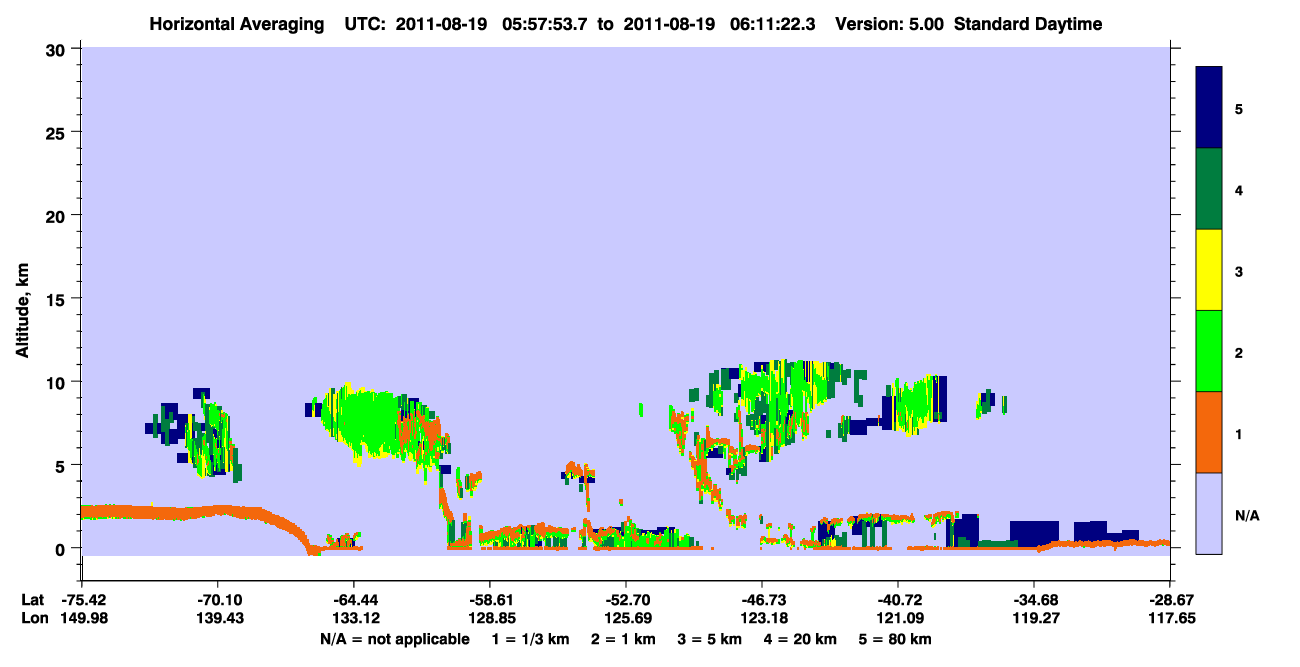Screen dimensions: 1300x667
Task: Click the colorbar label '2'
Action: [1239, 353]
